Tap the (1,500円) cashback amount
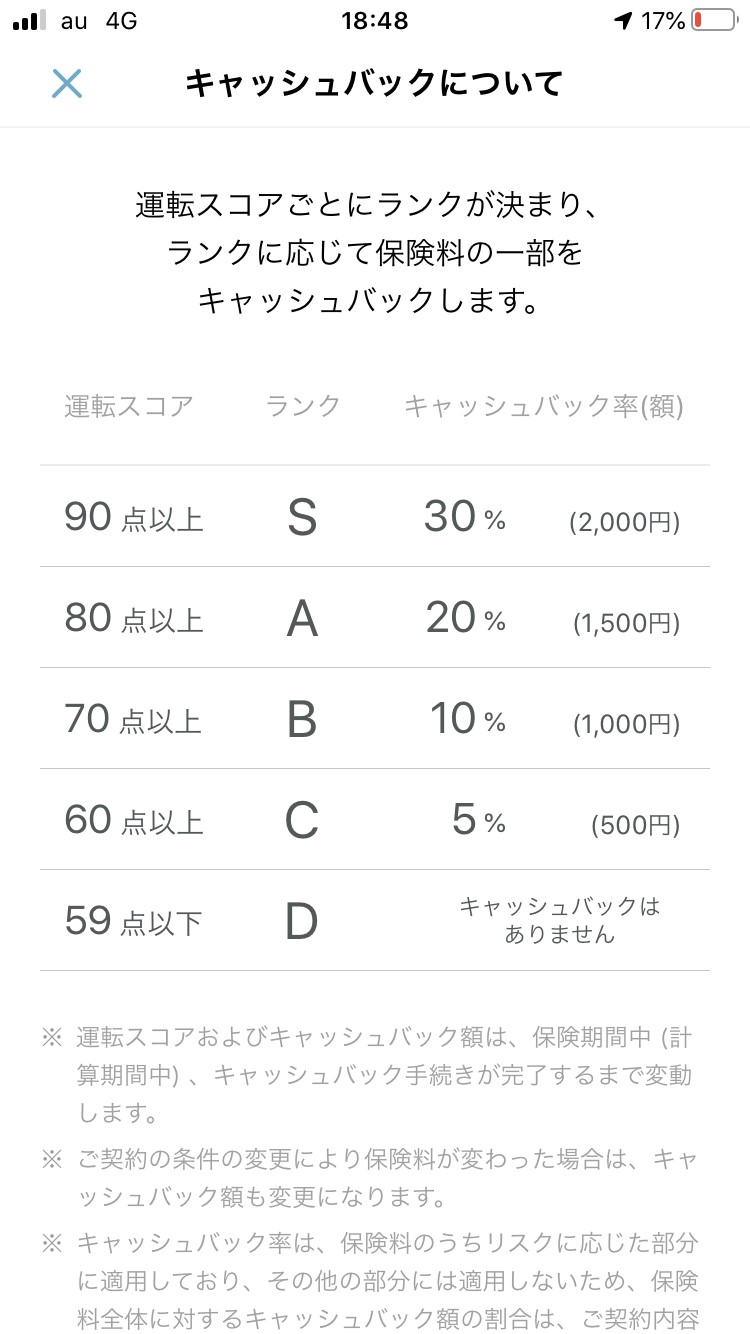This screenshot has height=1334, width=750. pyautogui.click(x=626, y=624)
